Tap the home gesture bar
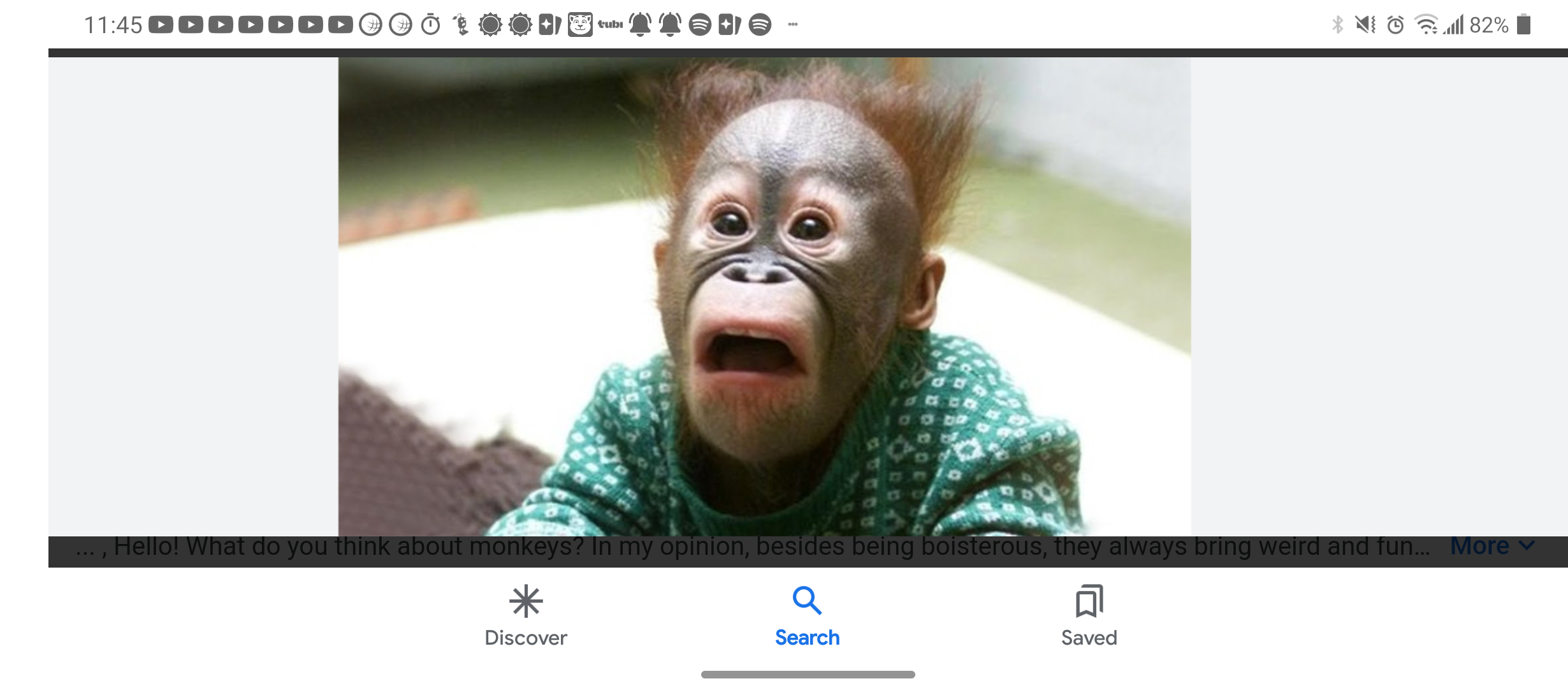Viewport: 1568px width, 688px height. pyautogui.click(x=808, y=674)
